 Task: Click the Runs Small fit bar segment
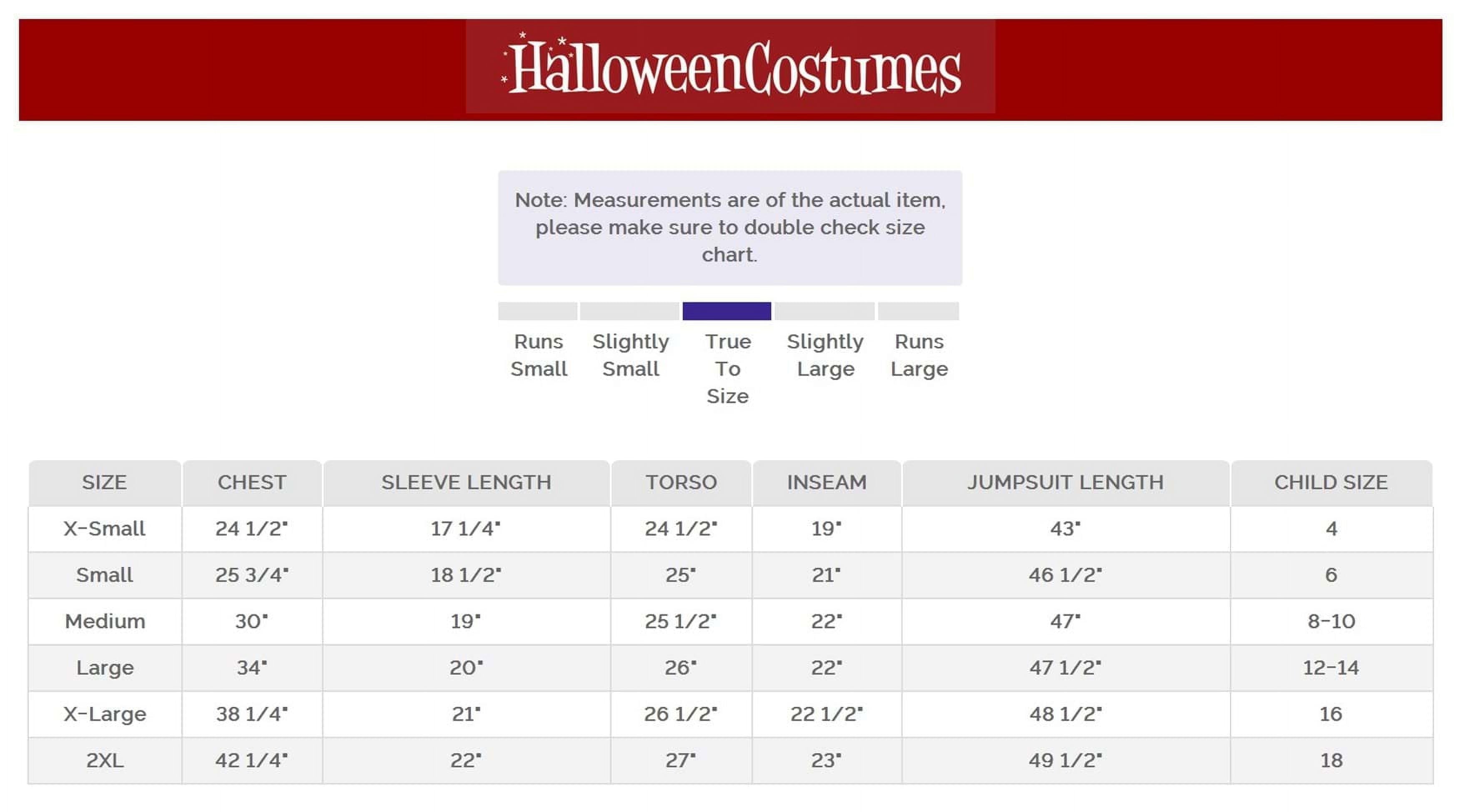[x=537, y=311]
